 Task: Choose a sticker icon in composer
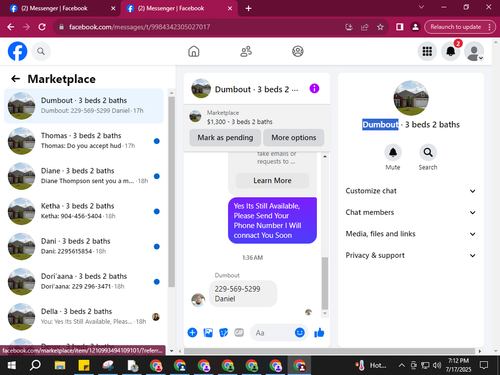coord(223,332)
